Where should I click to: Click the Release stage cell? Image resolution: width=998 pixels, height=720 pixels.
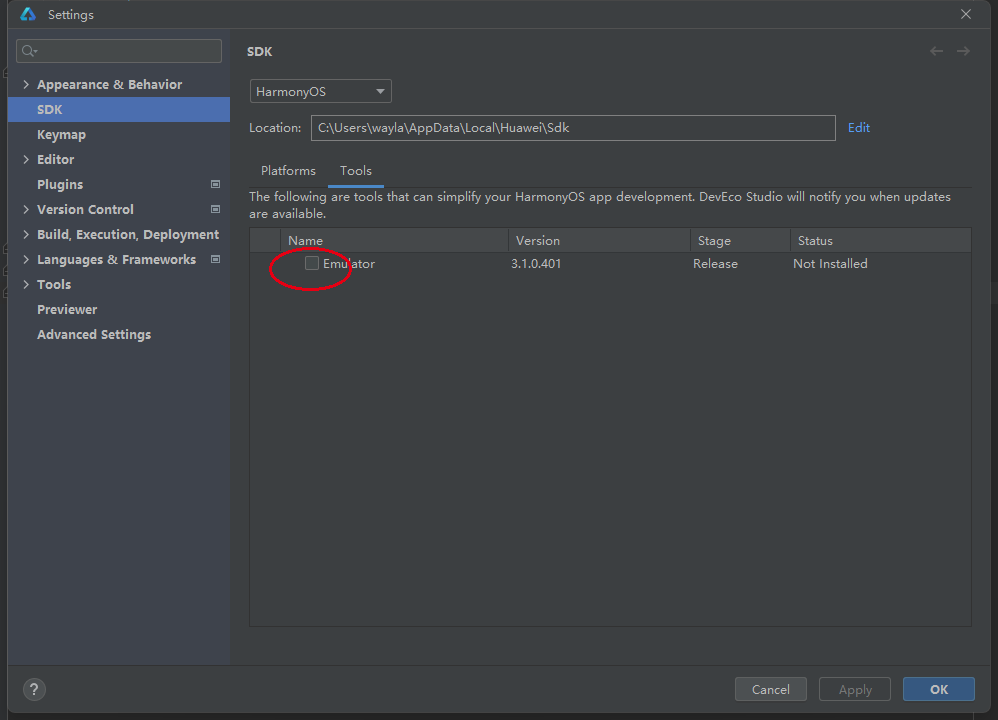[x=715, y=264]
